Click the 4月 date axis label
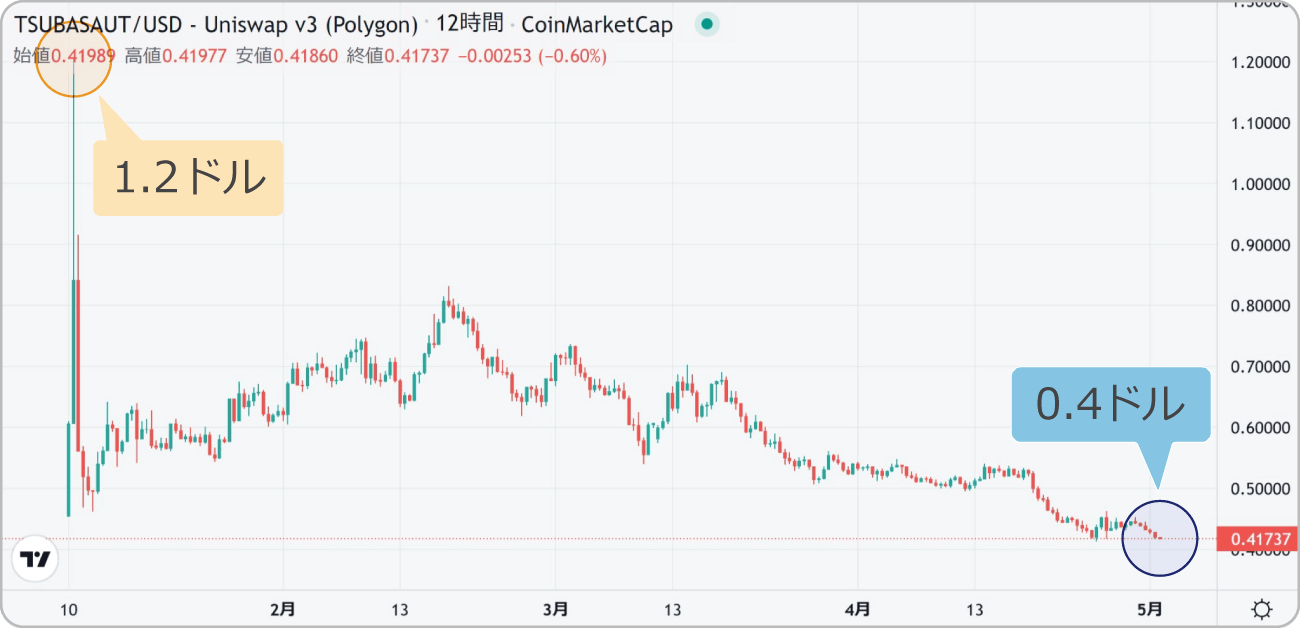 [857, 608]
